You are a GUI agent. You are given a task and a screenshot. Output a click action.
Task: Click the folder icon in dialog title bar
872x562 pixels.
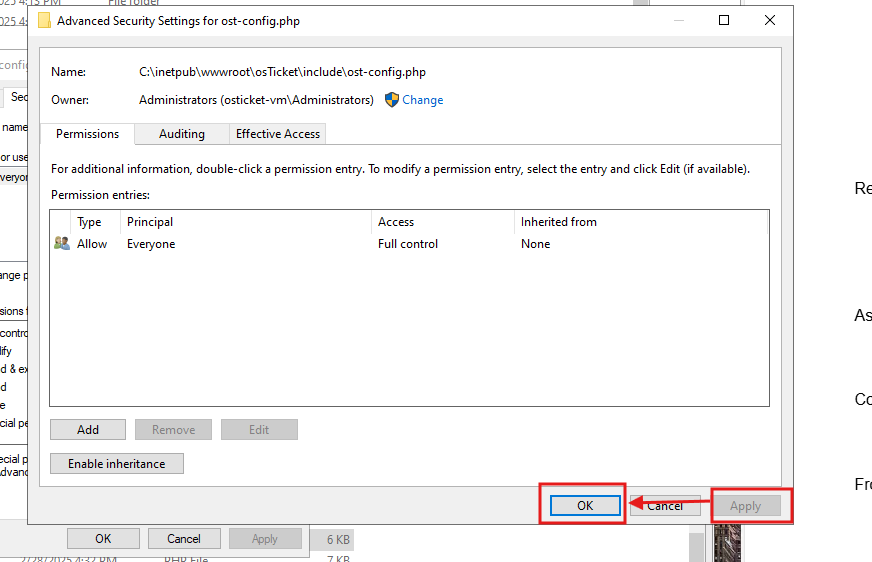[44, 21]
